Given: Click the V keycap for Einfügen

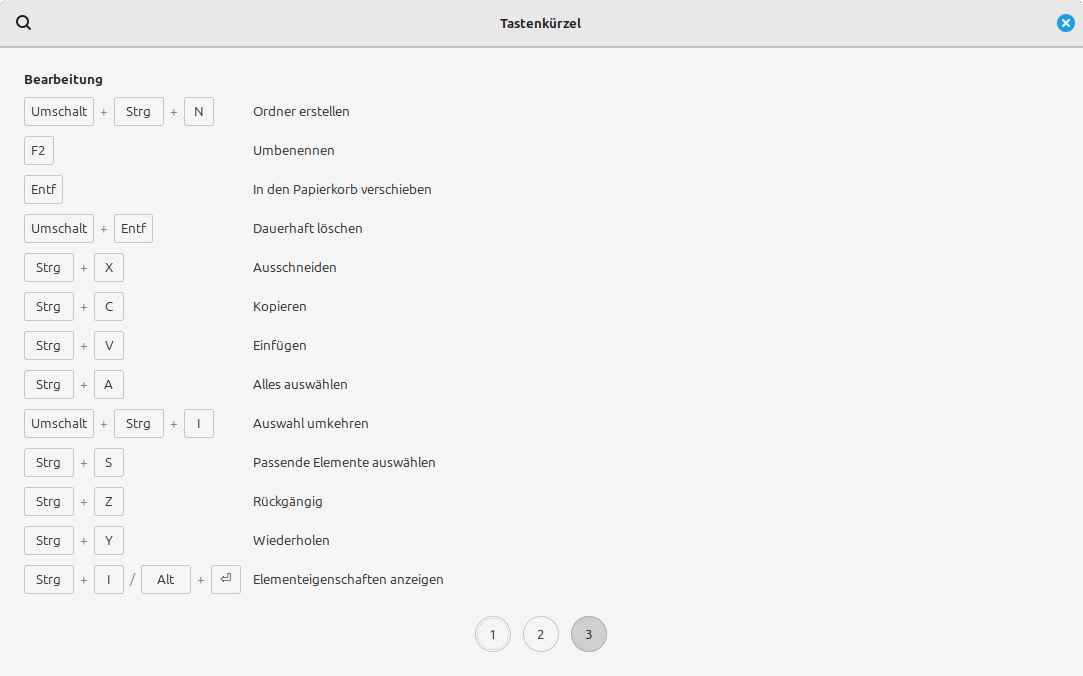Looking at the screenshot, I should (x=109, y=346).
